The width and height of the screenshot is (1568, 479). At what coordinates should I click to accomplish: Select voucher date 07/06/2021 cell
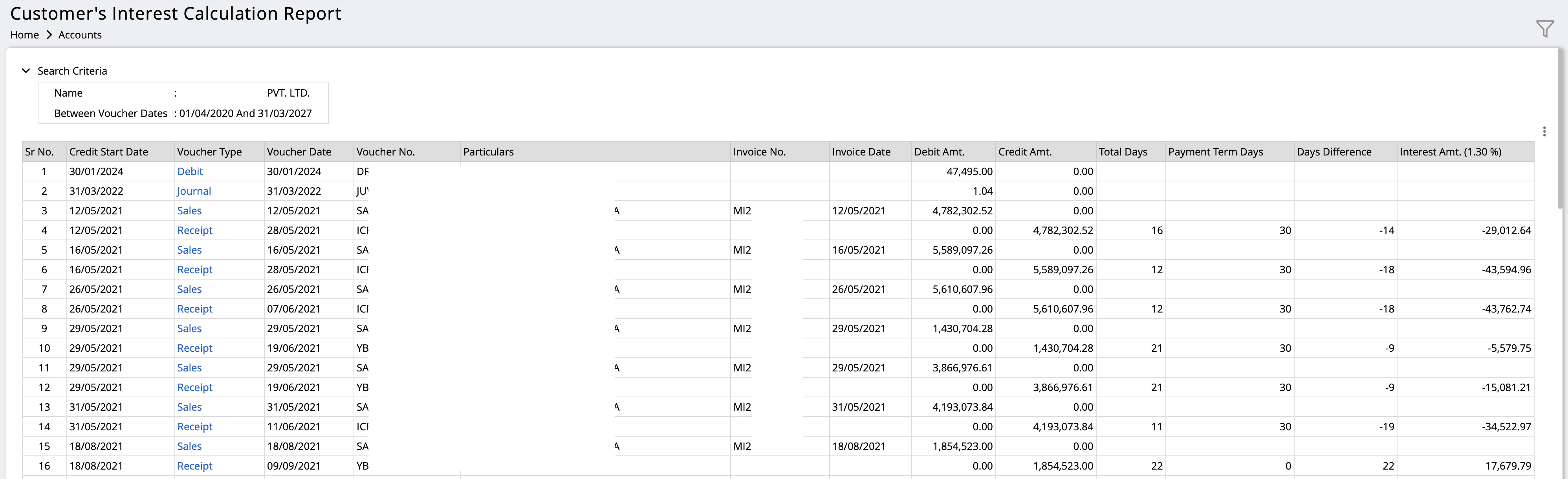point(309,309)
